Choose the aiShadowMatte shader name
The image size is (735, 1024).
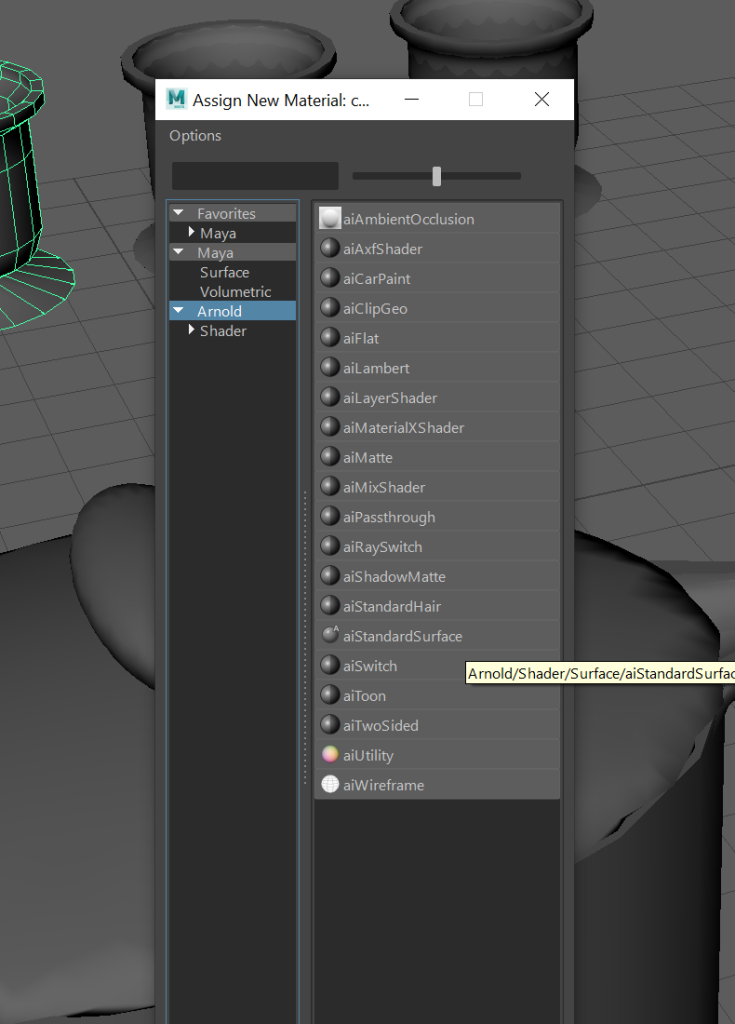(395, 577)
